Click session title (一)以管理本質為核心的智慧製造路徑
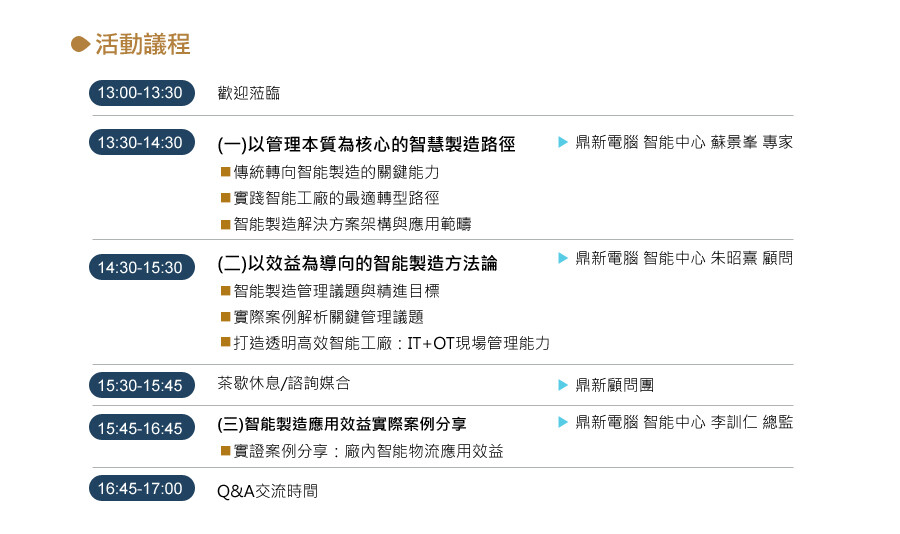 [366, 144]
